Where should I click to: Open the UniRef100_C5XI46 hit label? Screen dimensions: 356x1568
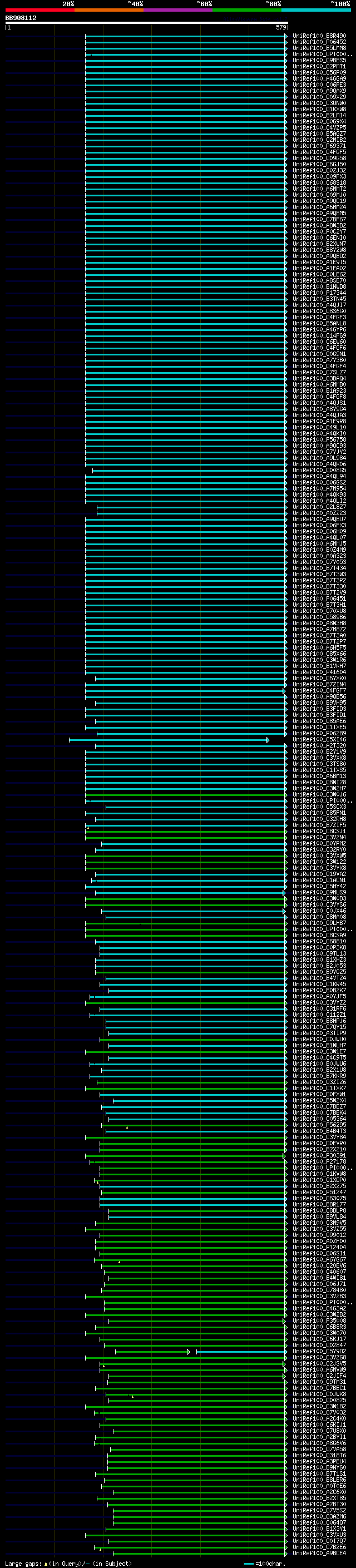(319, 740)
